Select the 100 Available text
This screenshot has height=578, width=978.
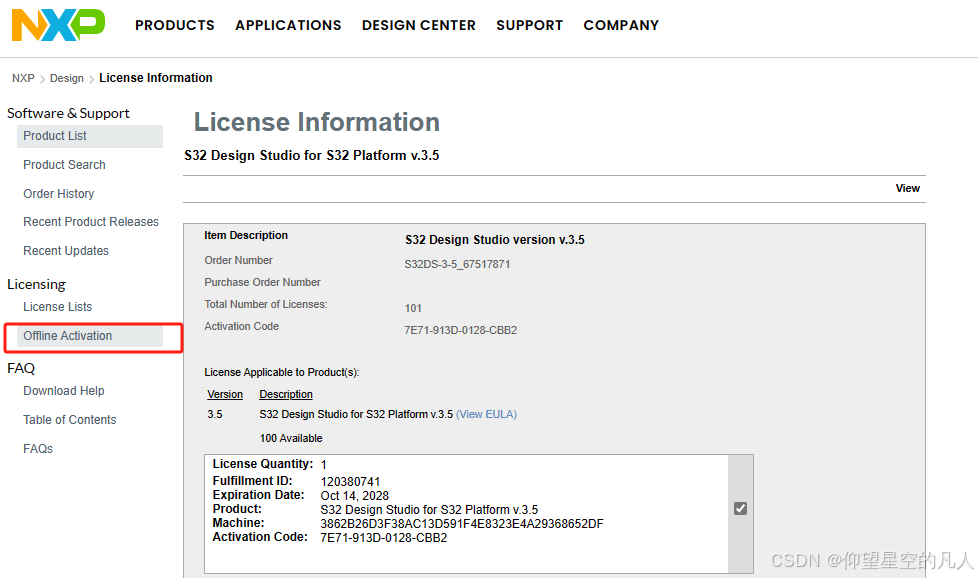291,438
